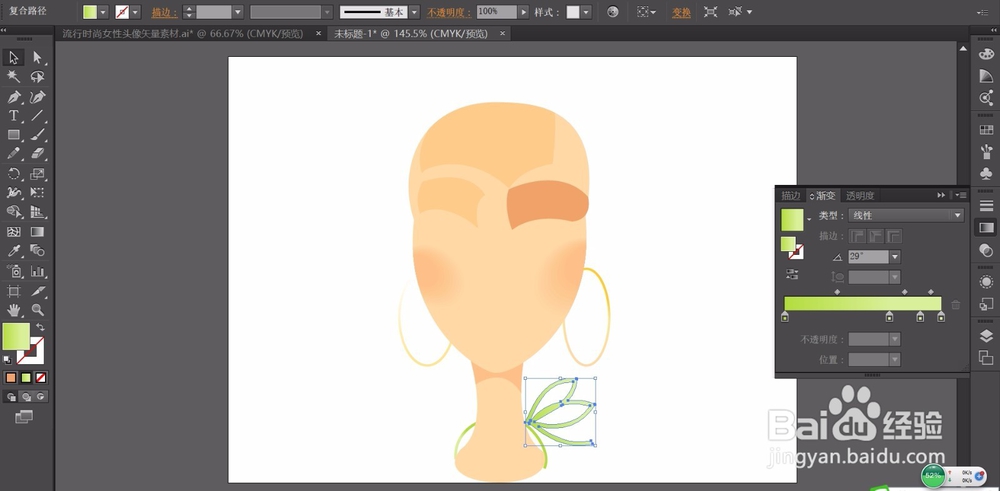Select the Blend tool
The image size is (1000, 491).
pyautogui.click(x=38, y=251)
